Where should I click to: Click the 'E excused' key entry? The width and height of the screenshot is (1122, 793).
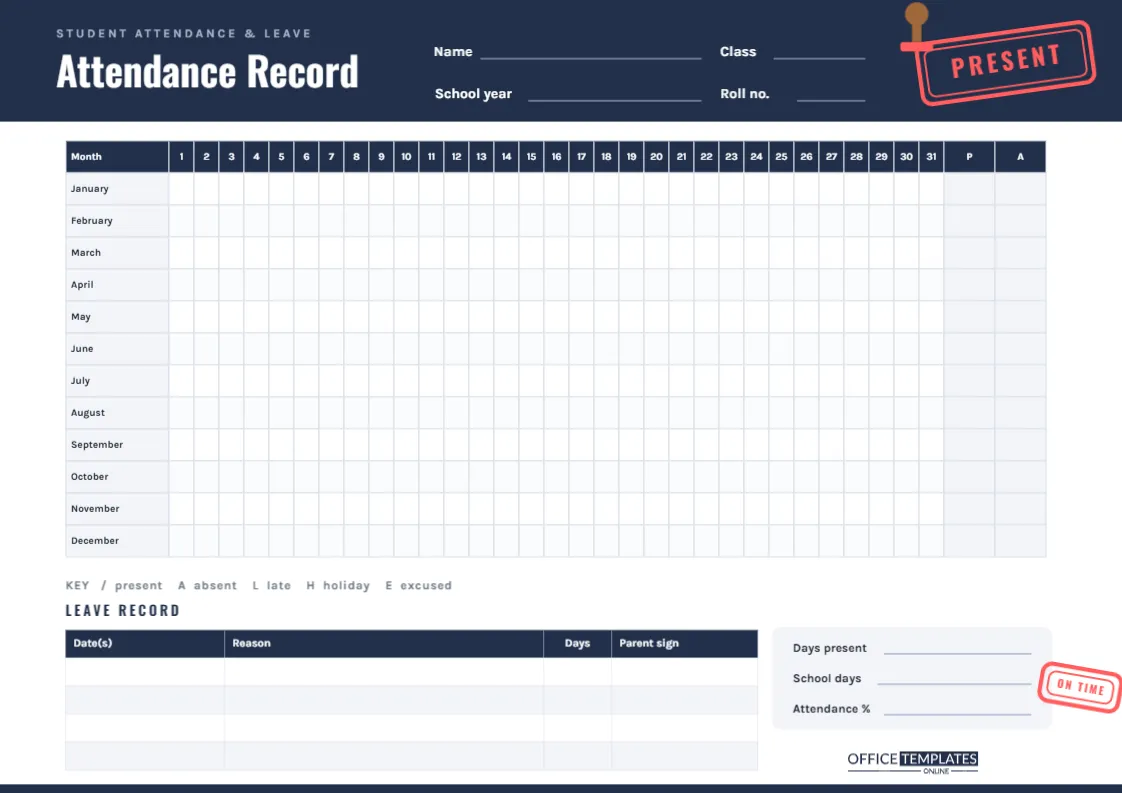pyautogui.click(x=419, y=585)
